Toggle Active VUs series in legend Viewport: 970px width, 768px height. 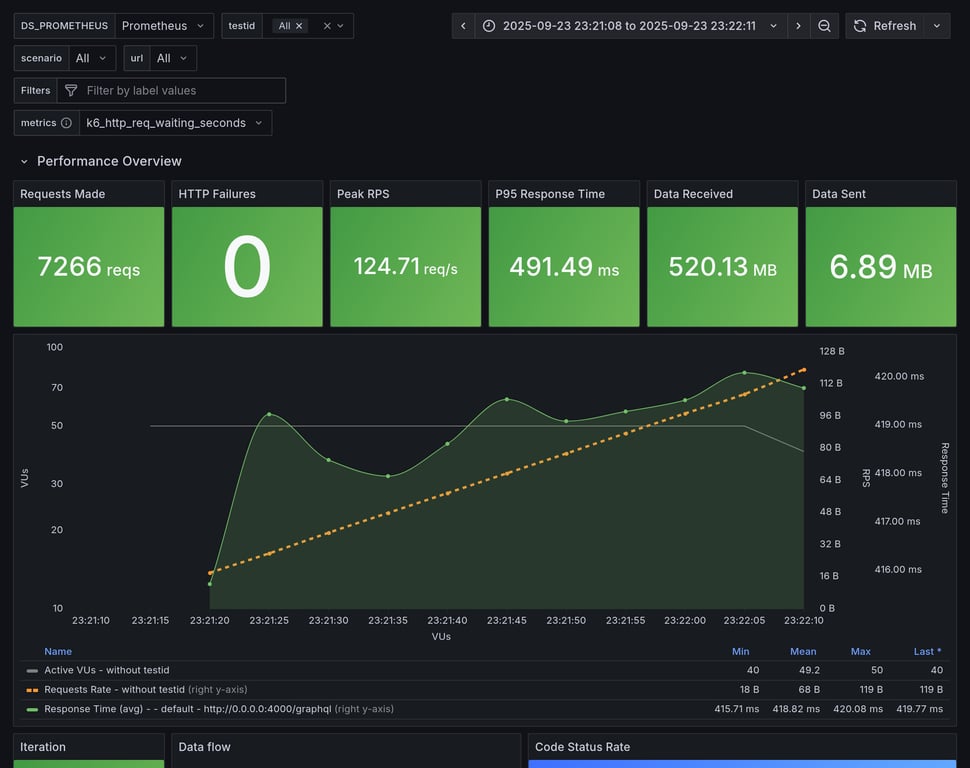(106, 670)
